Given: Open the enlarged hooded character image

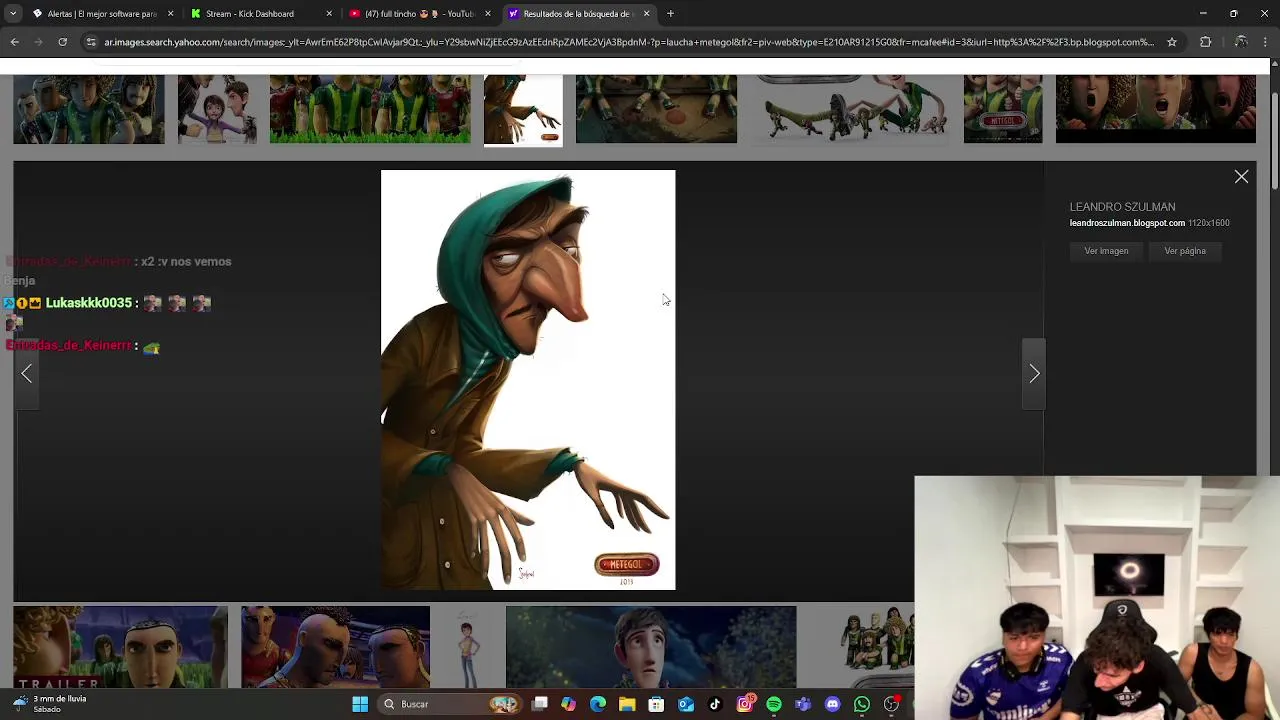Looking at the screenshot, I should (528, 380).
